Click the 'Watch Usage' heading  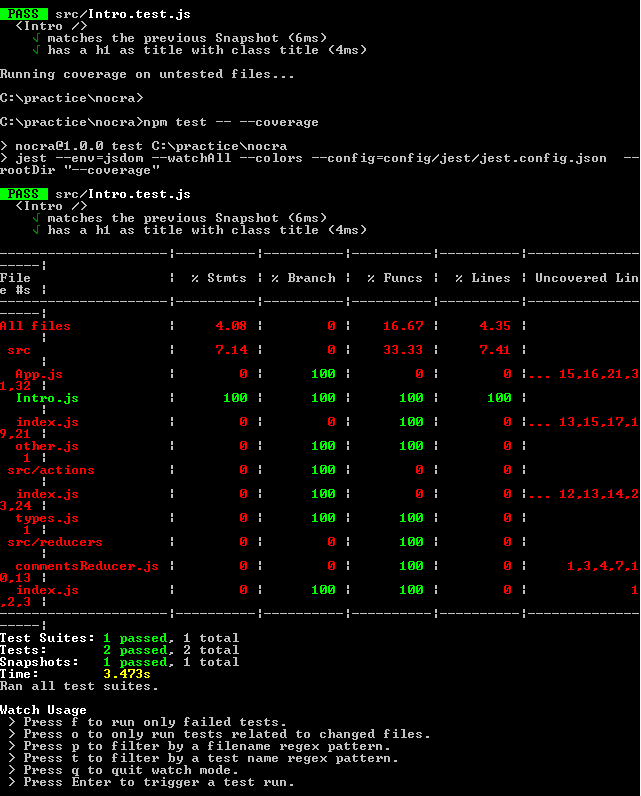coord(43,710)
